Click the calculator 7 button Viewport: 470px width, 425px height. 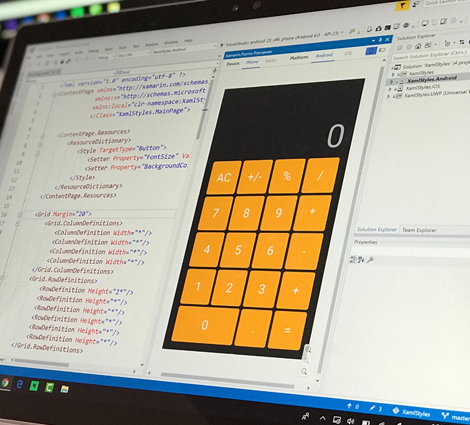(x=216, y=213)
